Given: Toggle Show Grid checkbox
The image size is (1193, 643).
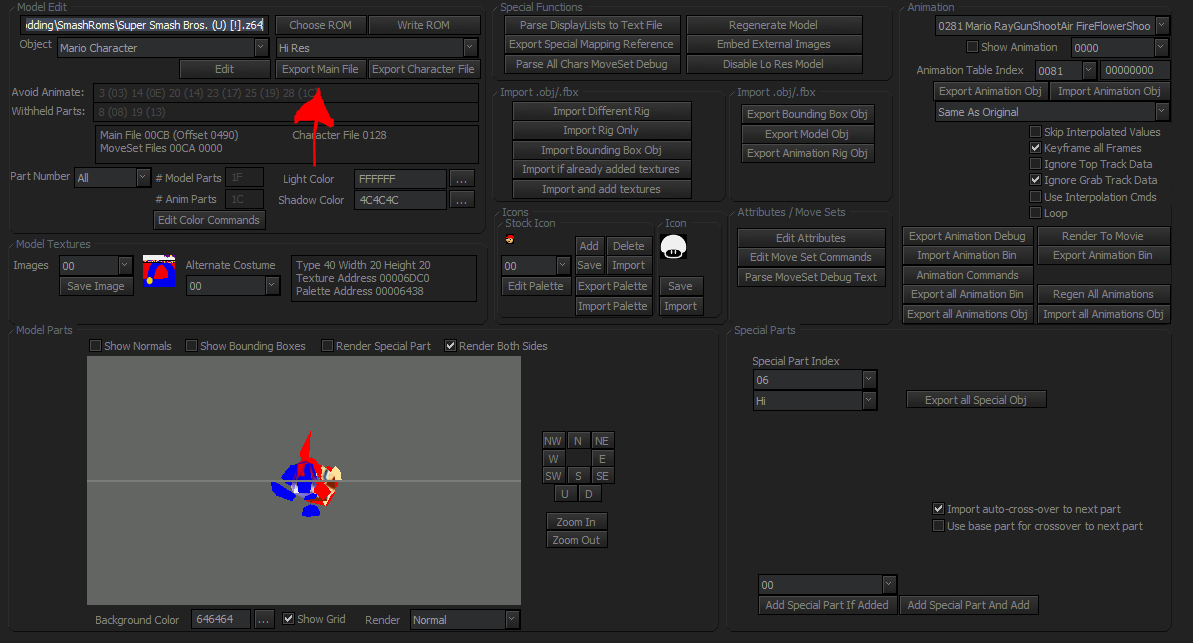Looking at the screenshot, I should click(x=288, y=619).
